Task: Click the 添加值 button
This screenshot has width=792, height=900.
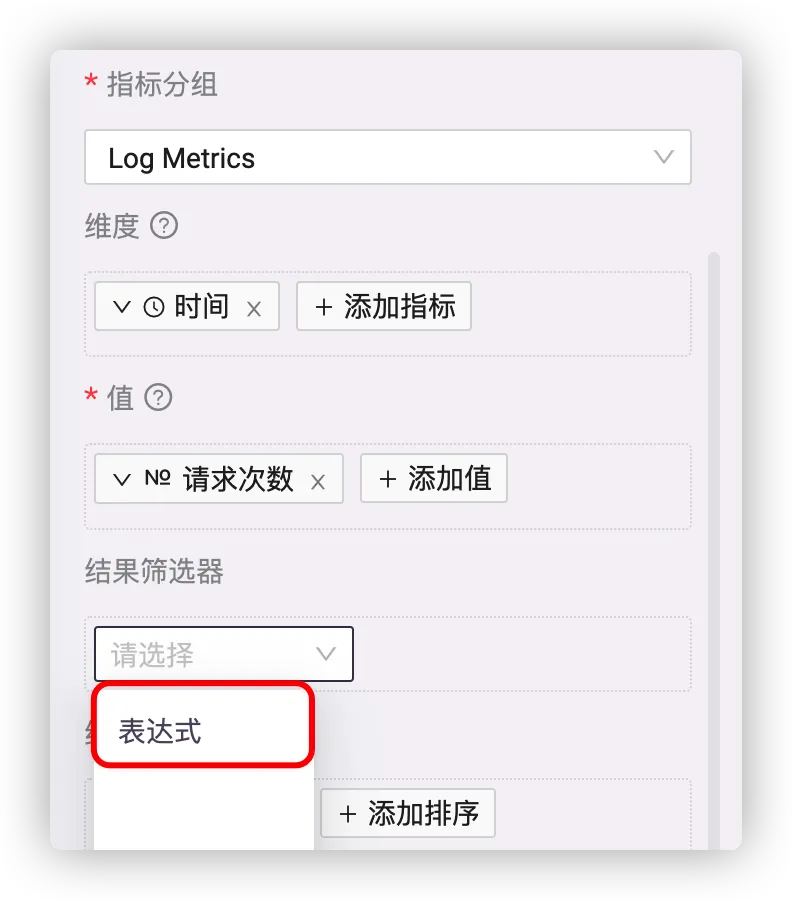Action: (434, 478)
